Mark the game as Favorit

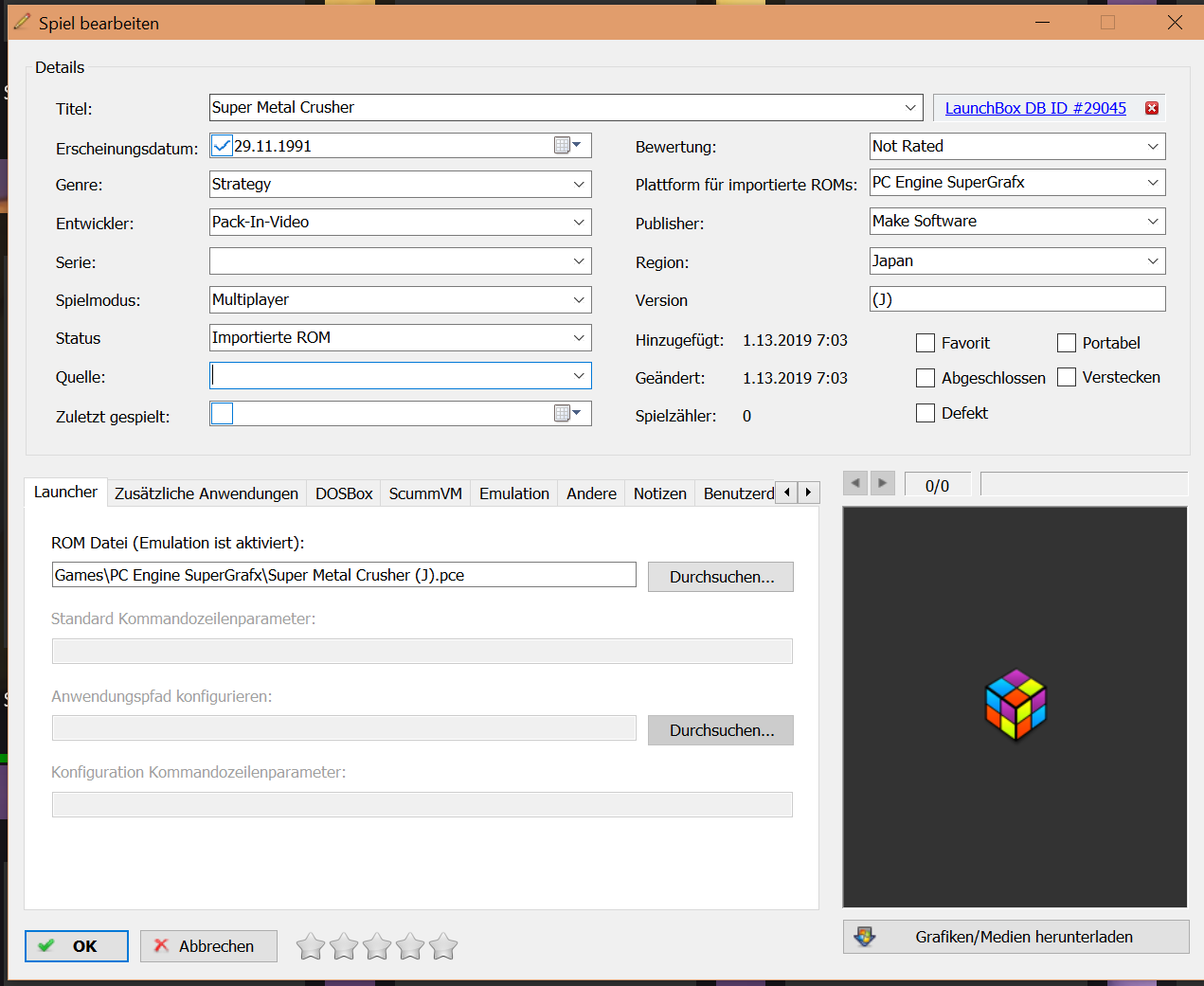(925, 343)
